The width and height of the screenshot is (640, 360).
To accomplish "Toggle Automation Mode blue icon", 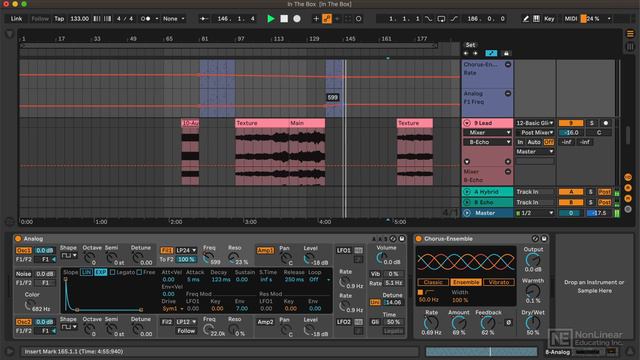I will click(491, 53).
